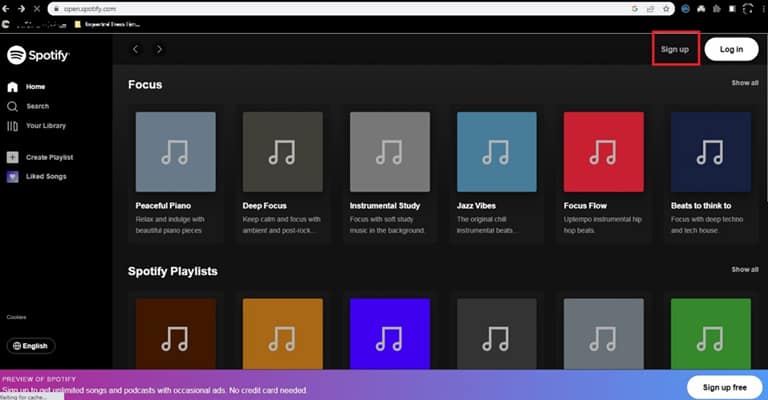Open the Focus Flow red cover
The width and height of the screenshot is (768, 400).
(604, 152)
